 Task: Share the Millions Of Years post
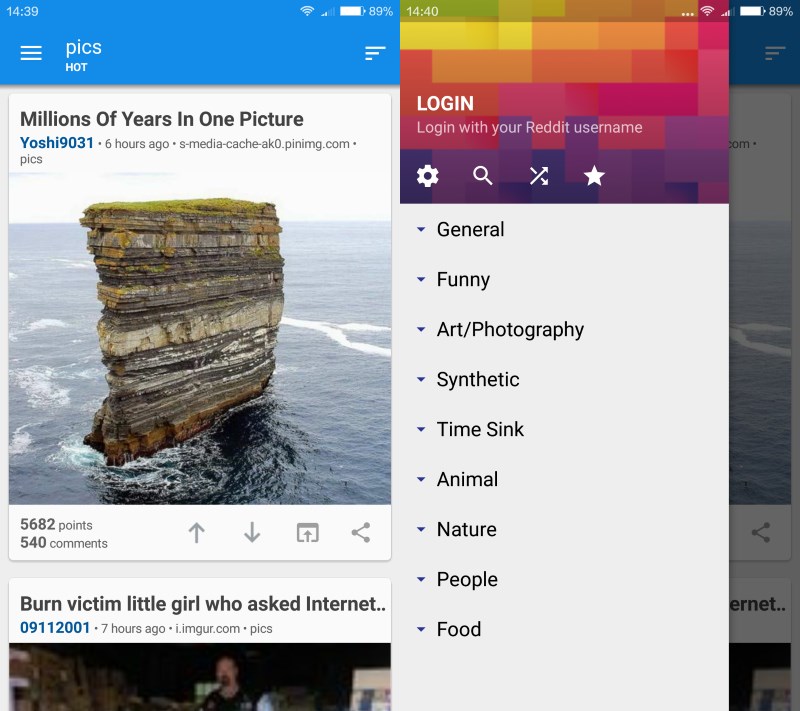pos(361,533)
